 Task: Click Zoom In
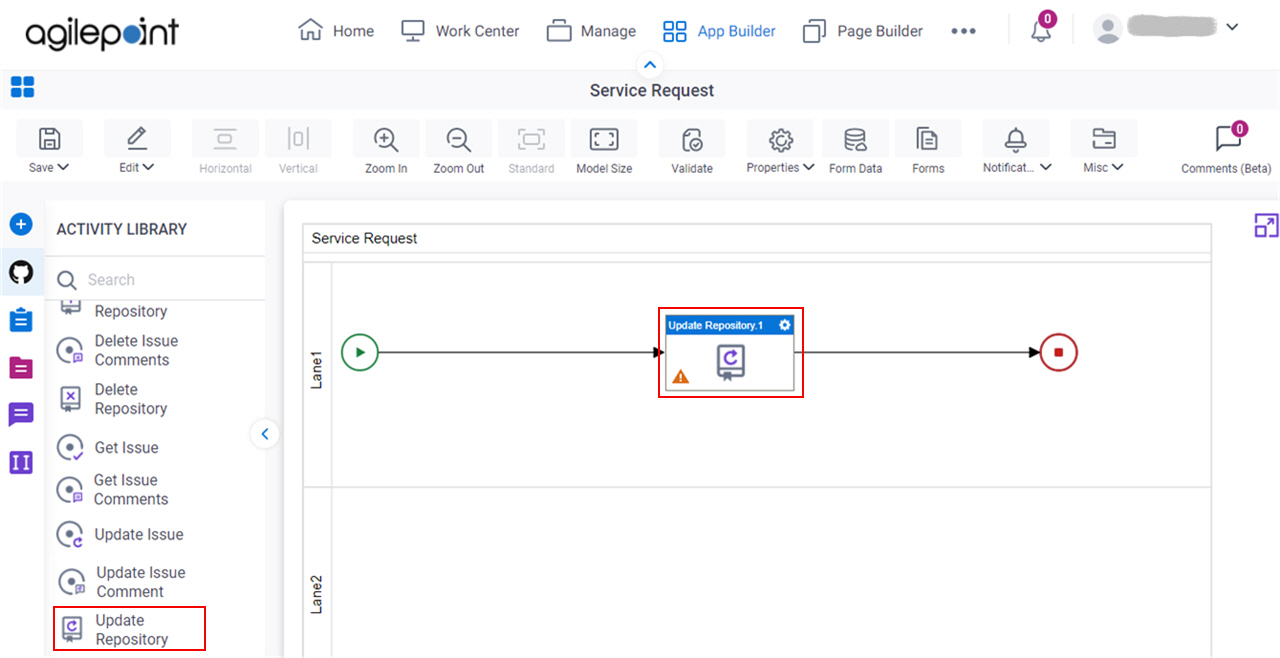[386, 148]
